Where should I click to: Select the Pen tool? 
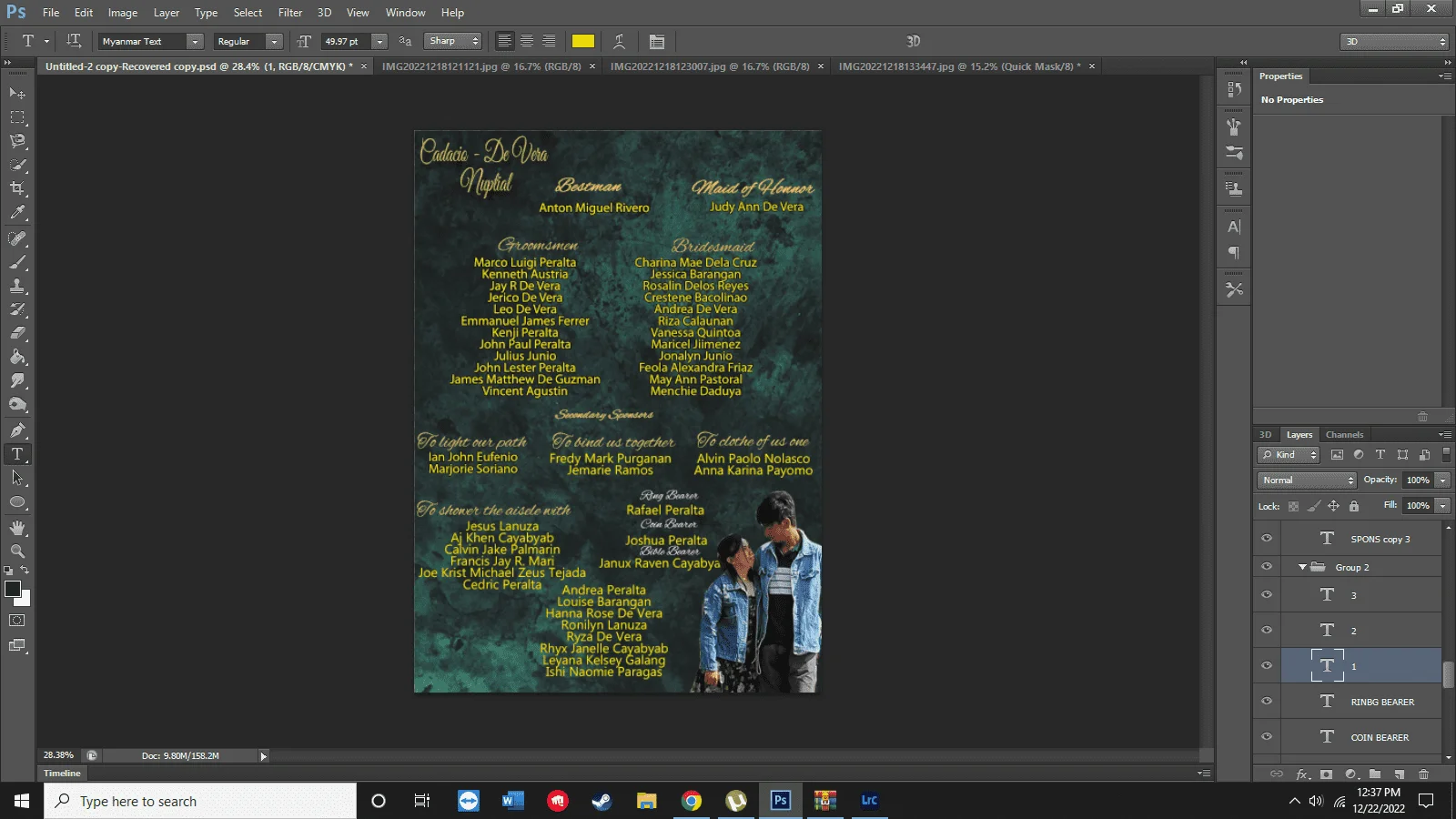click(x=17, y=430)
